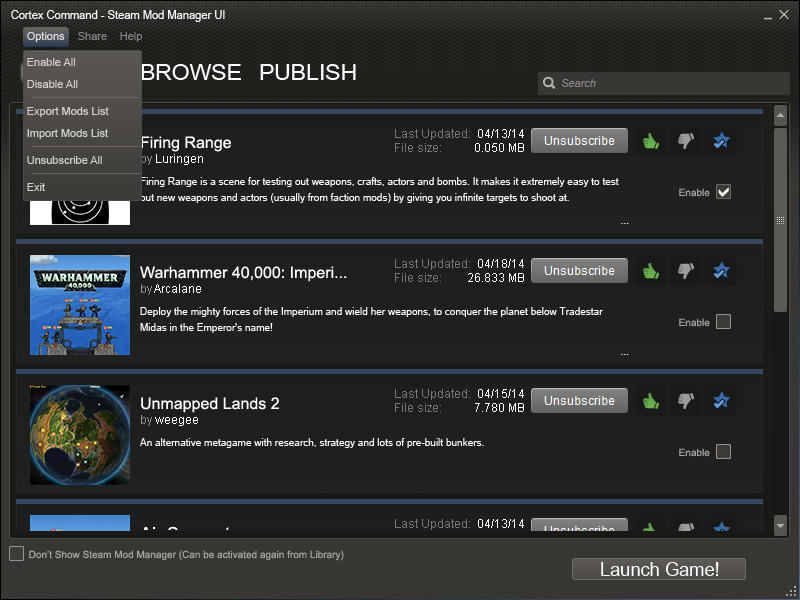
Task: Select Export Mods List
Action: [x=67, y=111]
